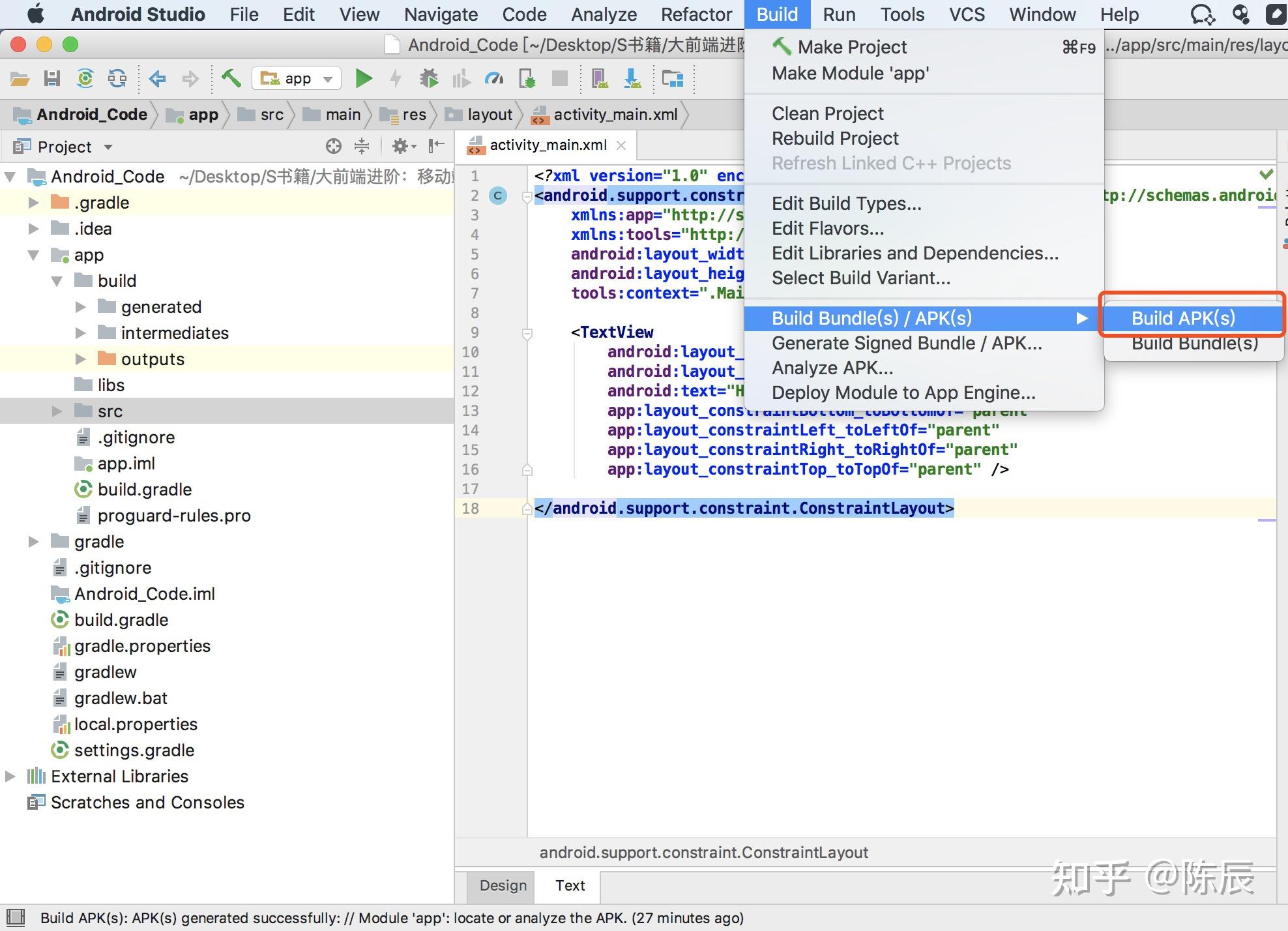Image resolution: width=1288 pixels, height=931 pixels.
Task: Open the AVD Manager phone icon
Action: pos(599,79)
